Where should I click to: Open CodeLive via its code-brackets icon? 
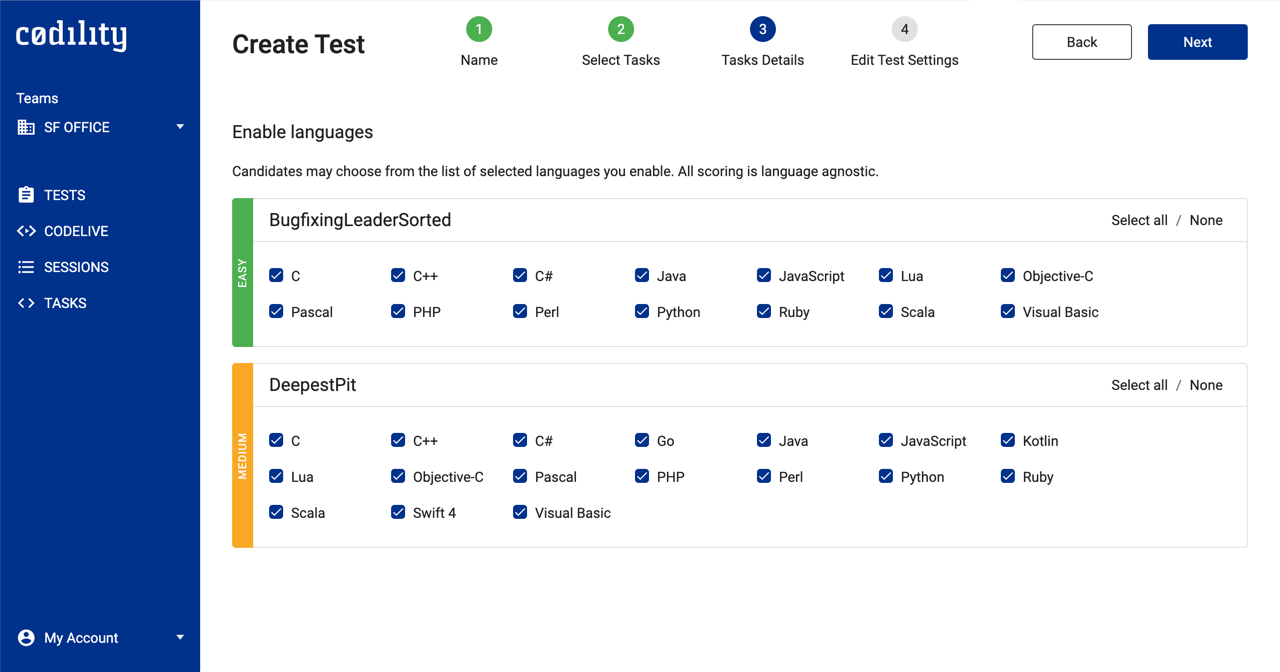[26, 231]
